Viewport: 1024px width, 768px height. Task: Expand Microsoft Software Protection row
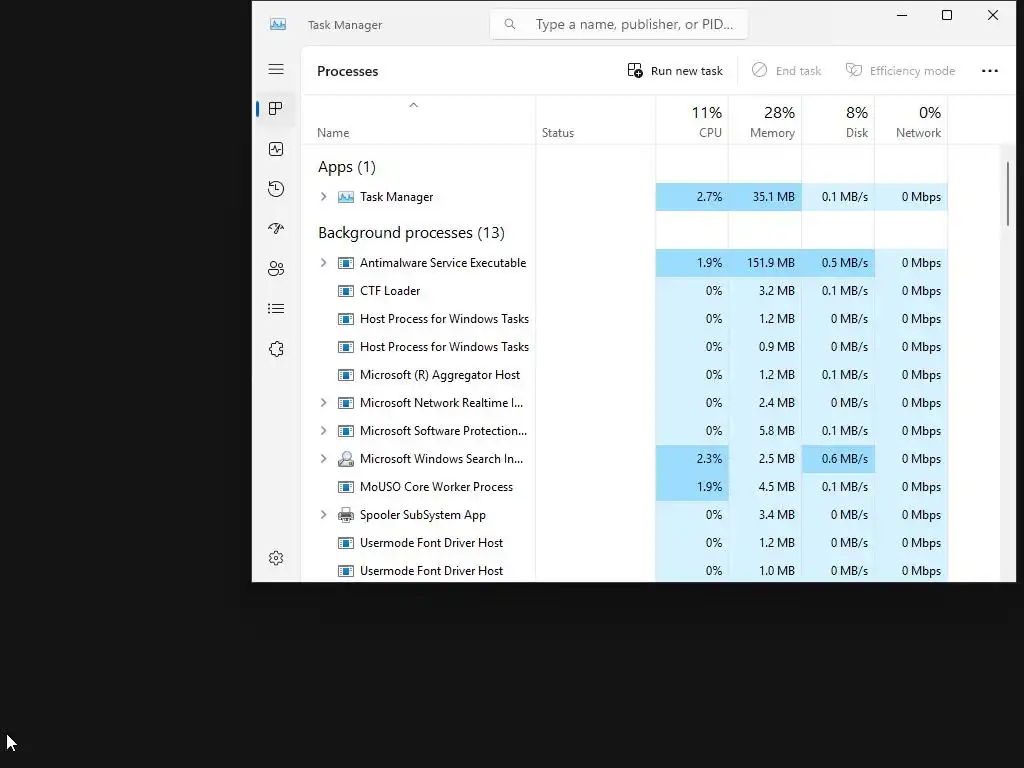click(323, 431)
